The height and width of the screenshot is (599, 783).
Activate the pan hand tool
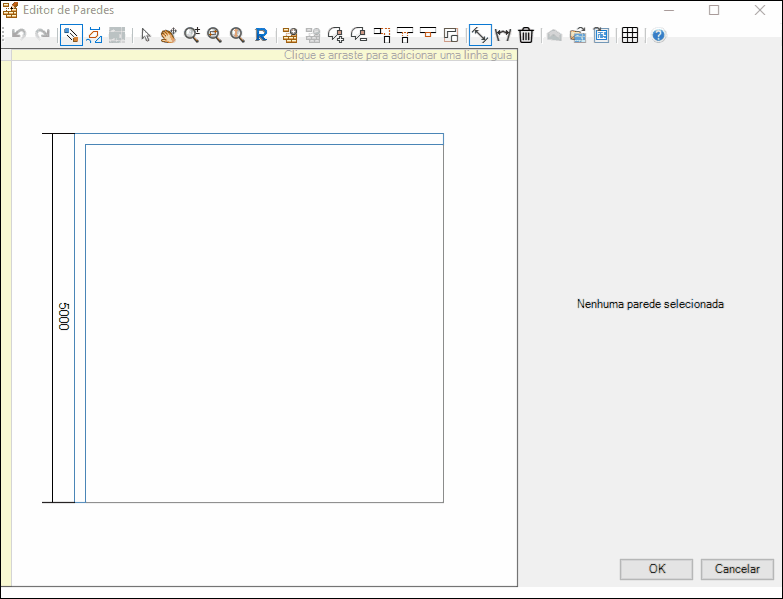pyautogui.click(x=168, y=35)
